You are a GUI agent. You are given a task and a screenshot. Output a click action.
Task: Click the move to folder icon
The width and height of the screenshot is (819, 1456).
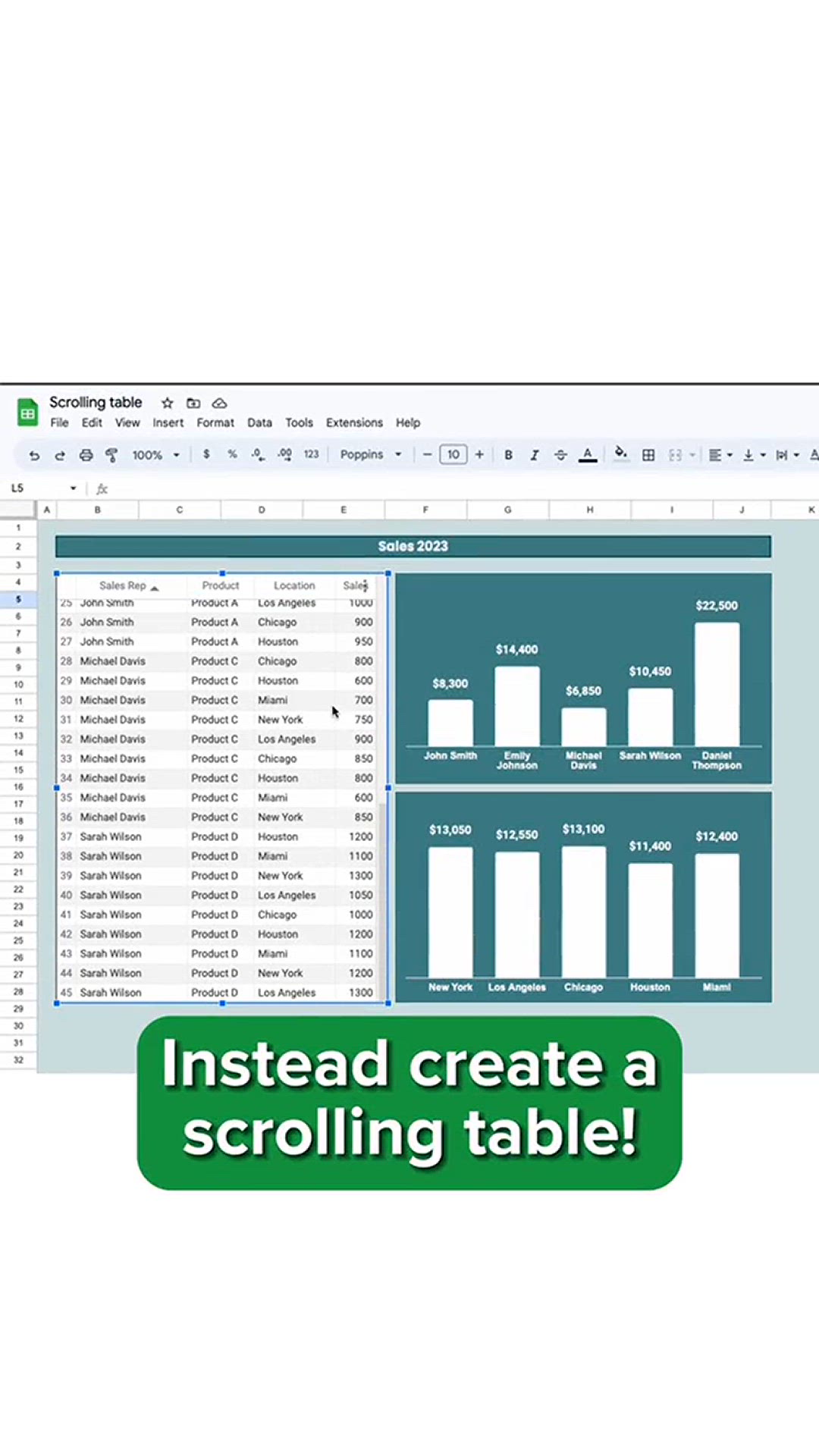[193, 403]
